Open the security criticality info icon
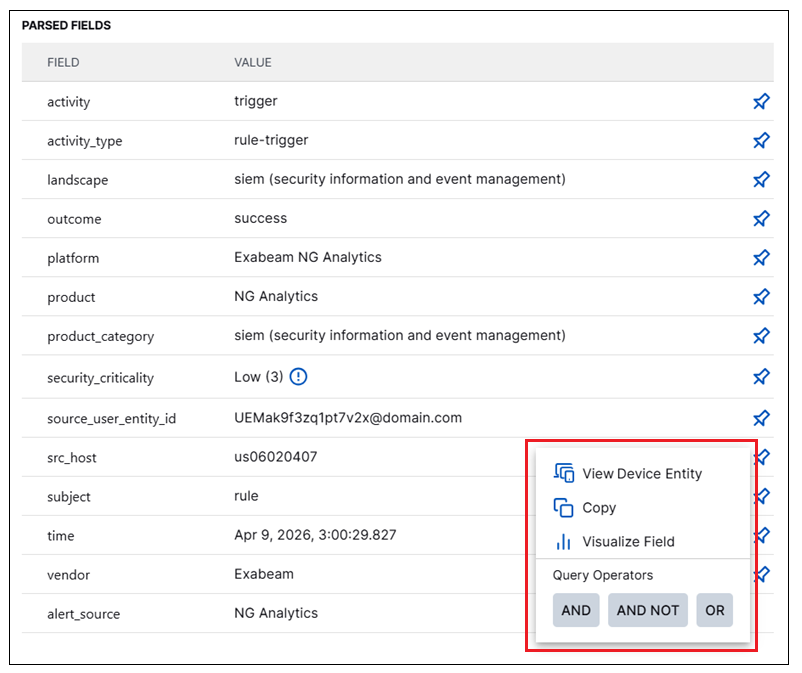This screenshot has height=673, width=802. [x=299, y=377]
